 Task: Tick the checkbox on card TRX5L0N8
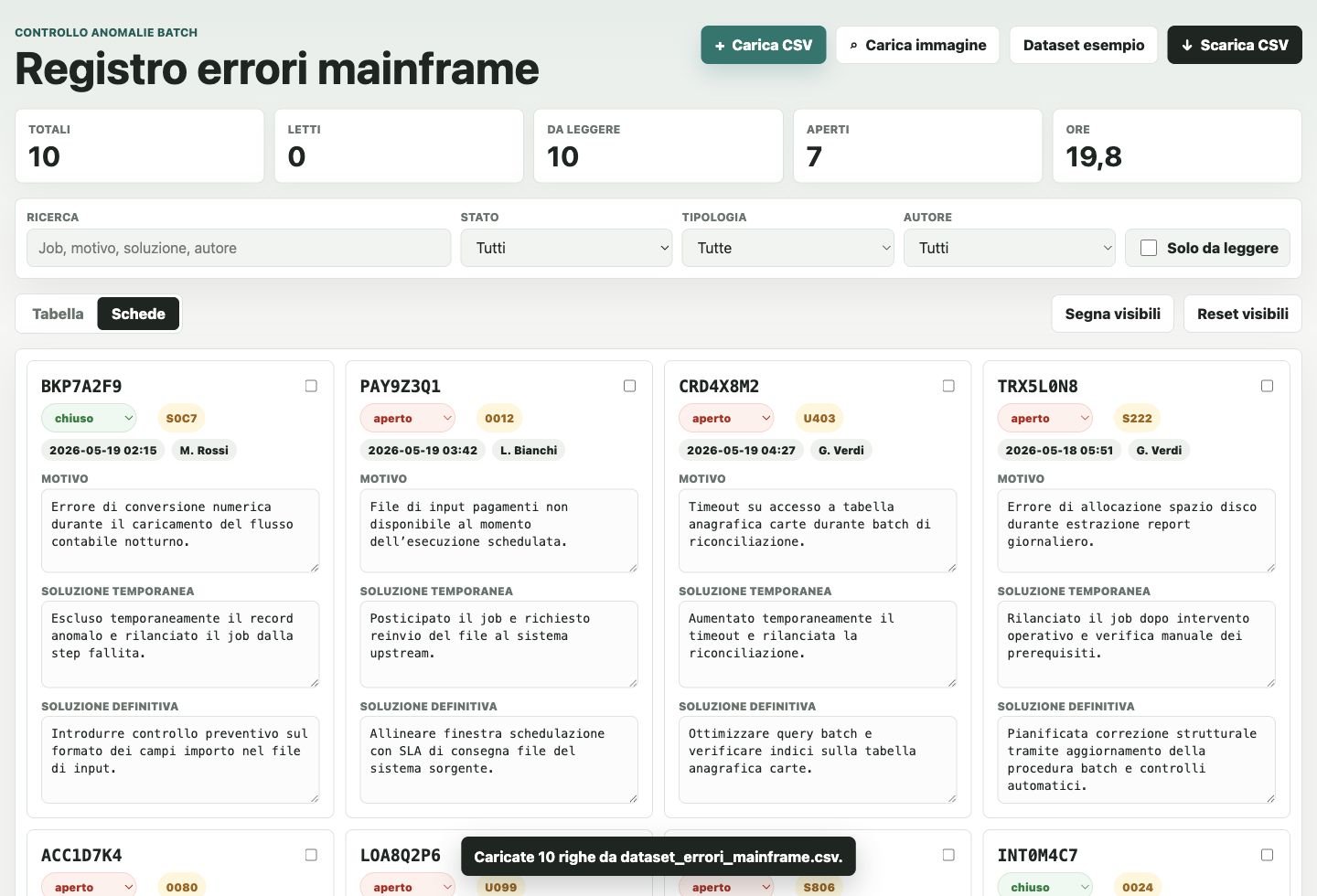point(1267,386)
